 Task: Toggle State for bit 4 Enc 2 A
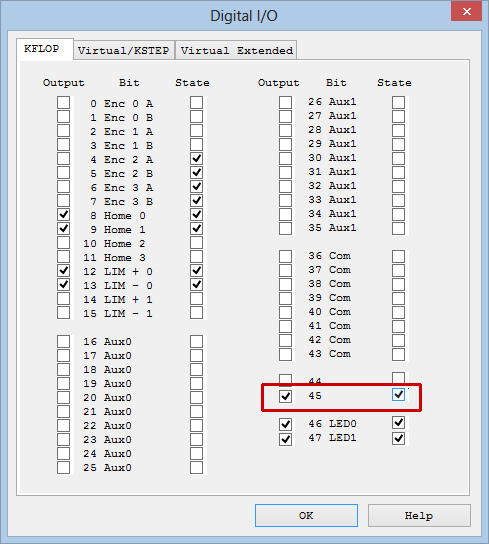point(196,159)
